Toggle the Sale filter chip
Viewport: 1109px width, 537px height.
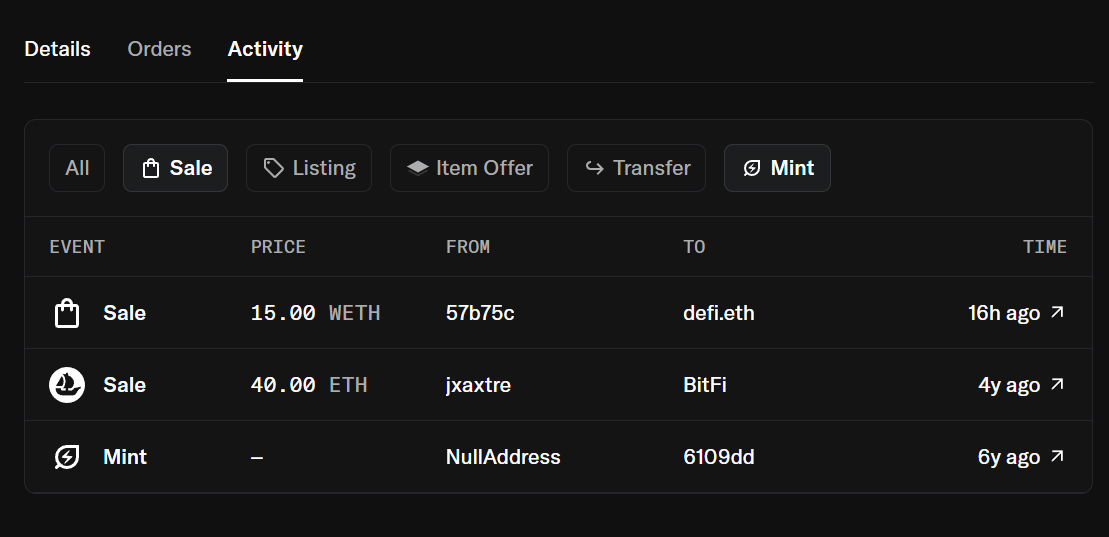[x=175, y=168]
